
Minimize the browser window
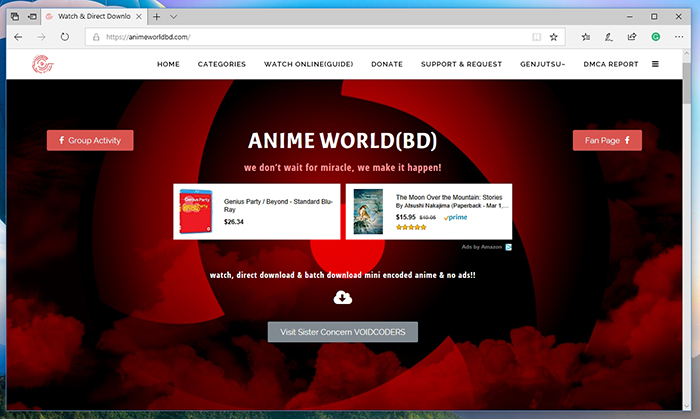tap(629, 17)
